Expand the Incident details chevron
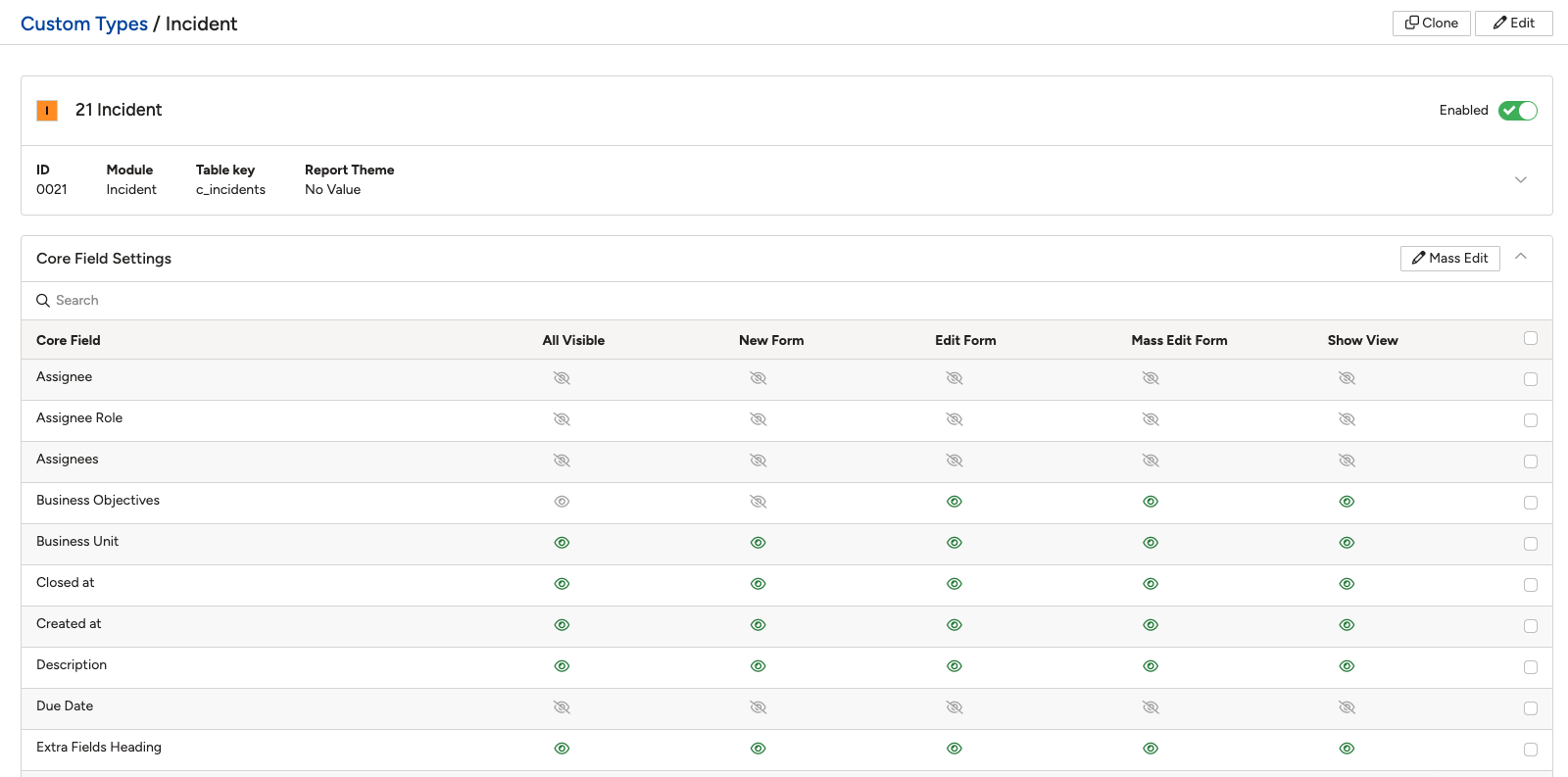This screenshot has width=1568, height=777. tap(1521, 180)
